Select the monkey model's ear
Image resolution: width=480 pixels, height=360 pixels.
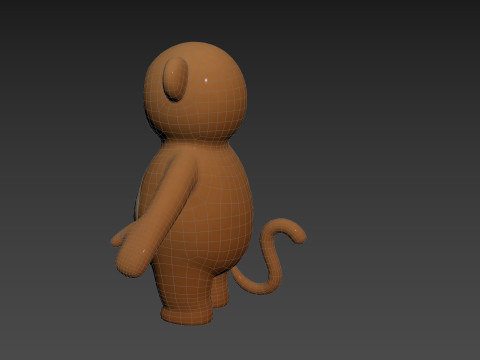pyautogui.click(x=175, y=79)
